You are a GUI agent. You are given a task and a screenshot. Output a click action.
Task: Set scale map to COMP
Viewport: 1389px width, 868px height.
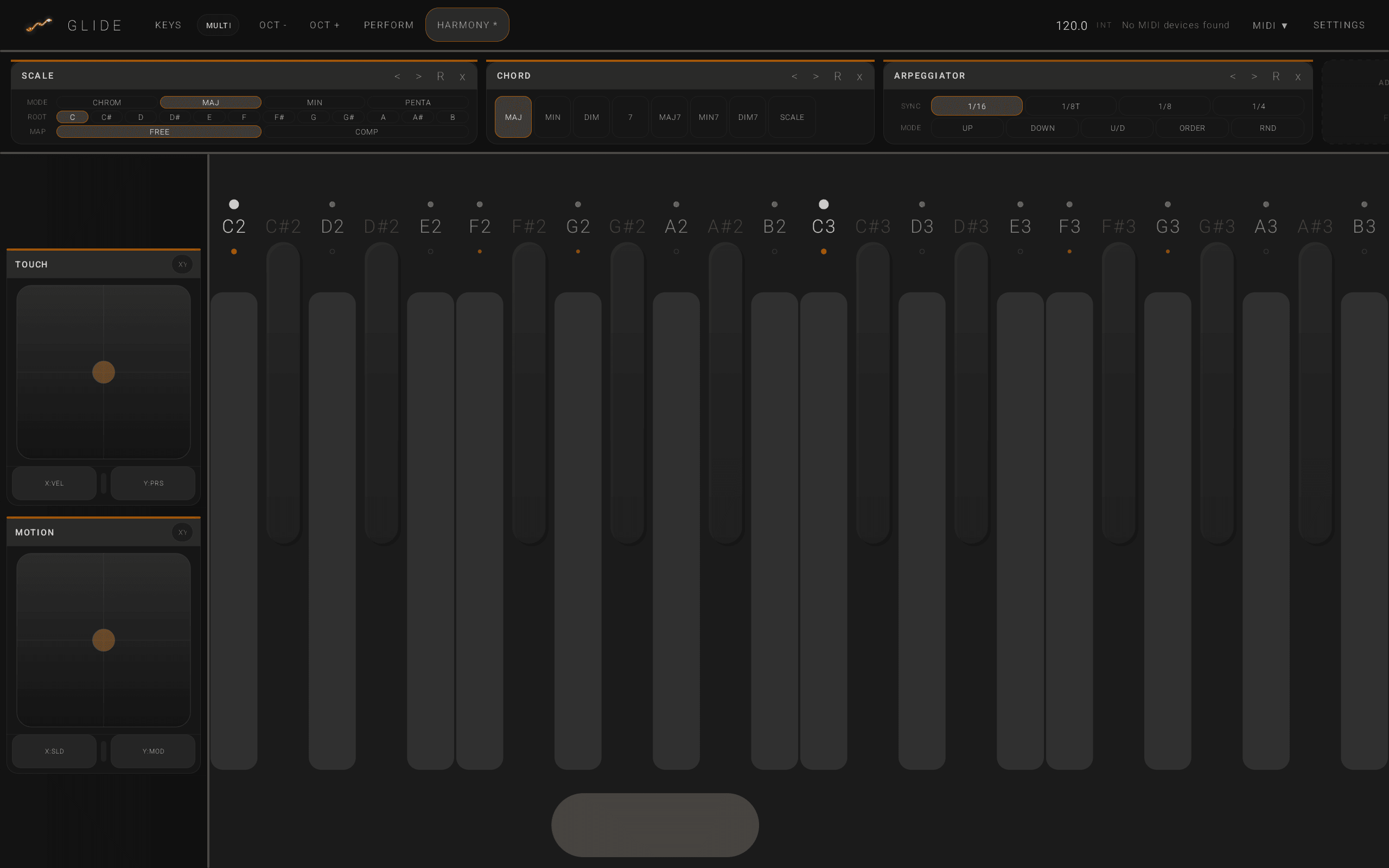click(x=366, y=132)
